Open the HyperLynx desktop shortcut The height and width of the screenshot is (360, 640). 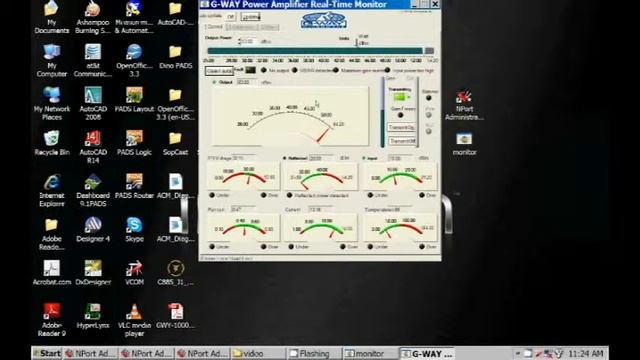click(93, 316)
